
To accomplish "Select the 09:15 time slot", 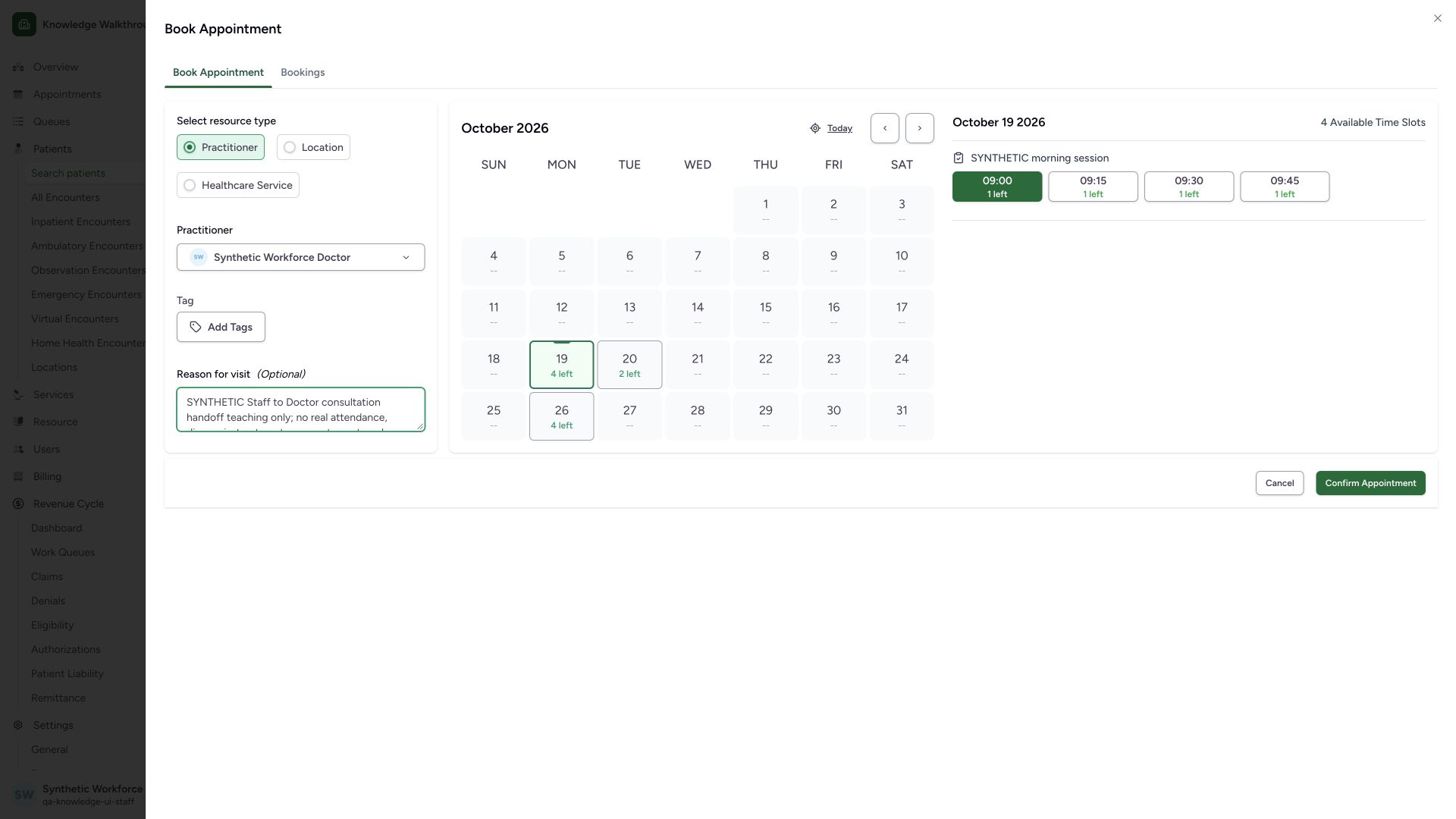I will [x=1093, y=187].
